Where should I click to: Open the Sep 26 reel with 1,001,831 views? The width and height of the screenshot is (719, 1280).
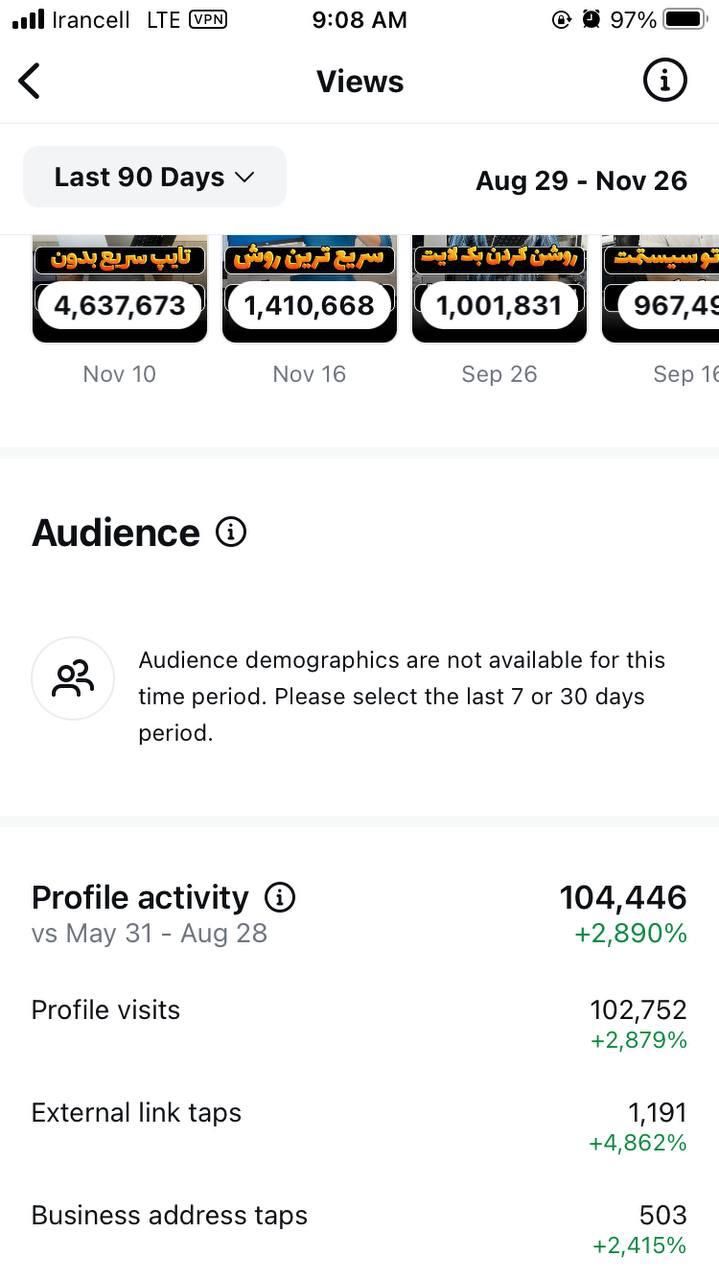[499, 290]
